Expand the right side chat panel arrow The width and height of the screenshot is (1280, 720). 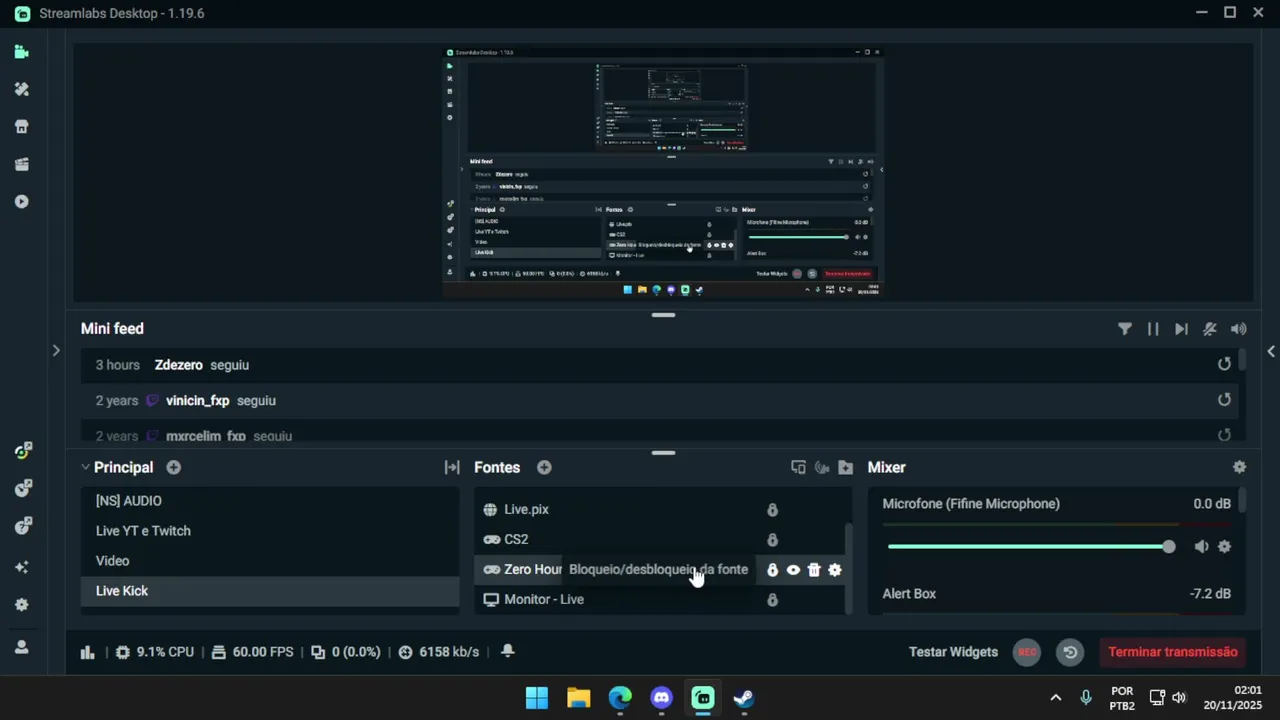point(1271,351)
